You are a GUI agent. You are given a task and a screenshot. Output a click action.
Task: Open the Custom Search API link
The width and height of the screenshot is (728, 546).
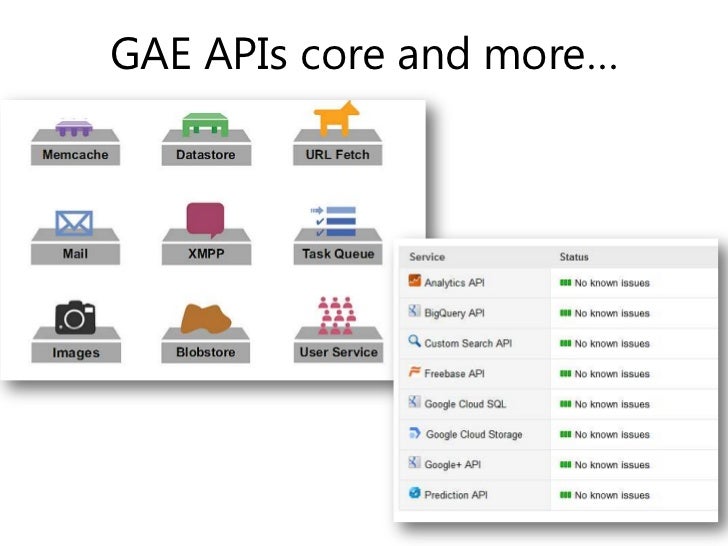(468, 343)
